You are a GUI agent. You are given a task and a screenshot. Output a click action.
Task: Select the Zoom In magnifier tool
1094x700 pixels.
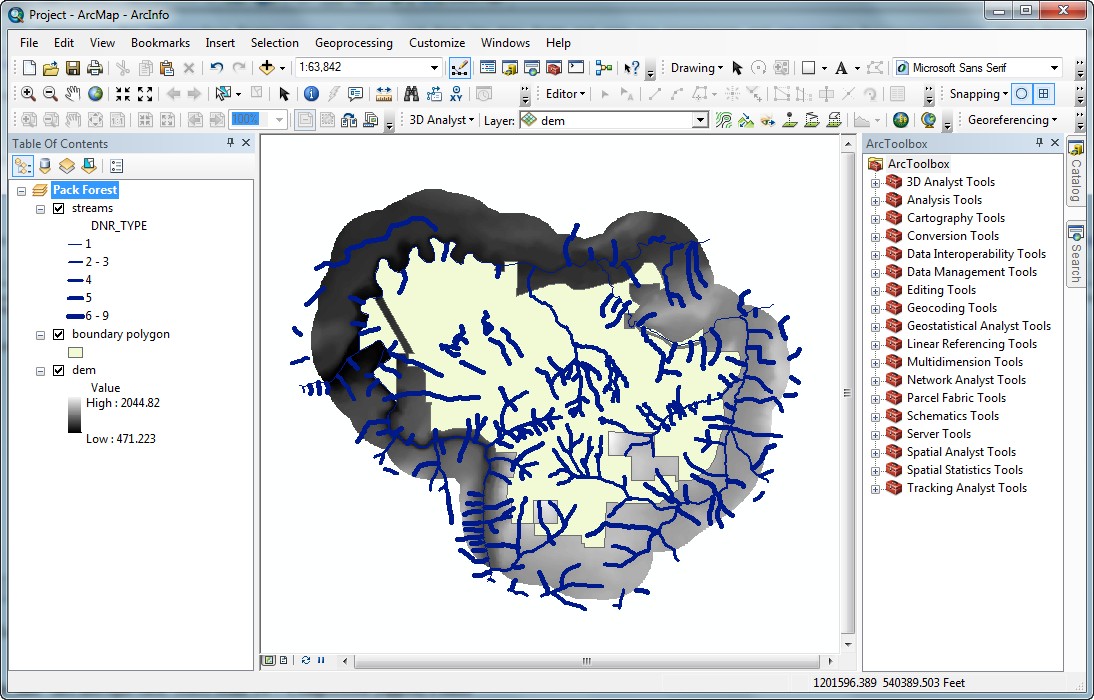28,94
